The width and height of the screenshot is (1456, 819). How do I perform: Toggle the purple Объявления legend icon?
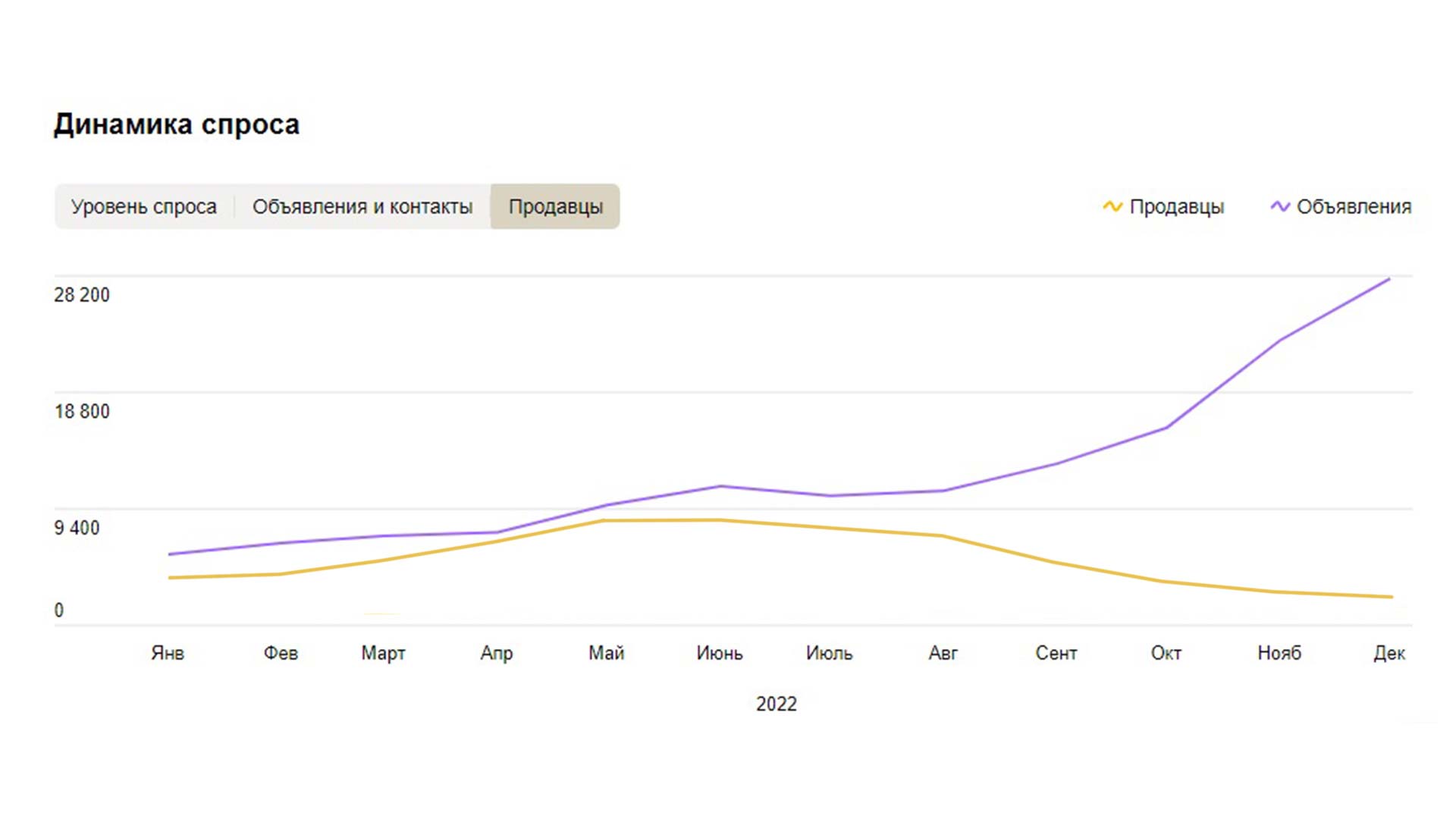(1280, 206)
